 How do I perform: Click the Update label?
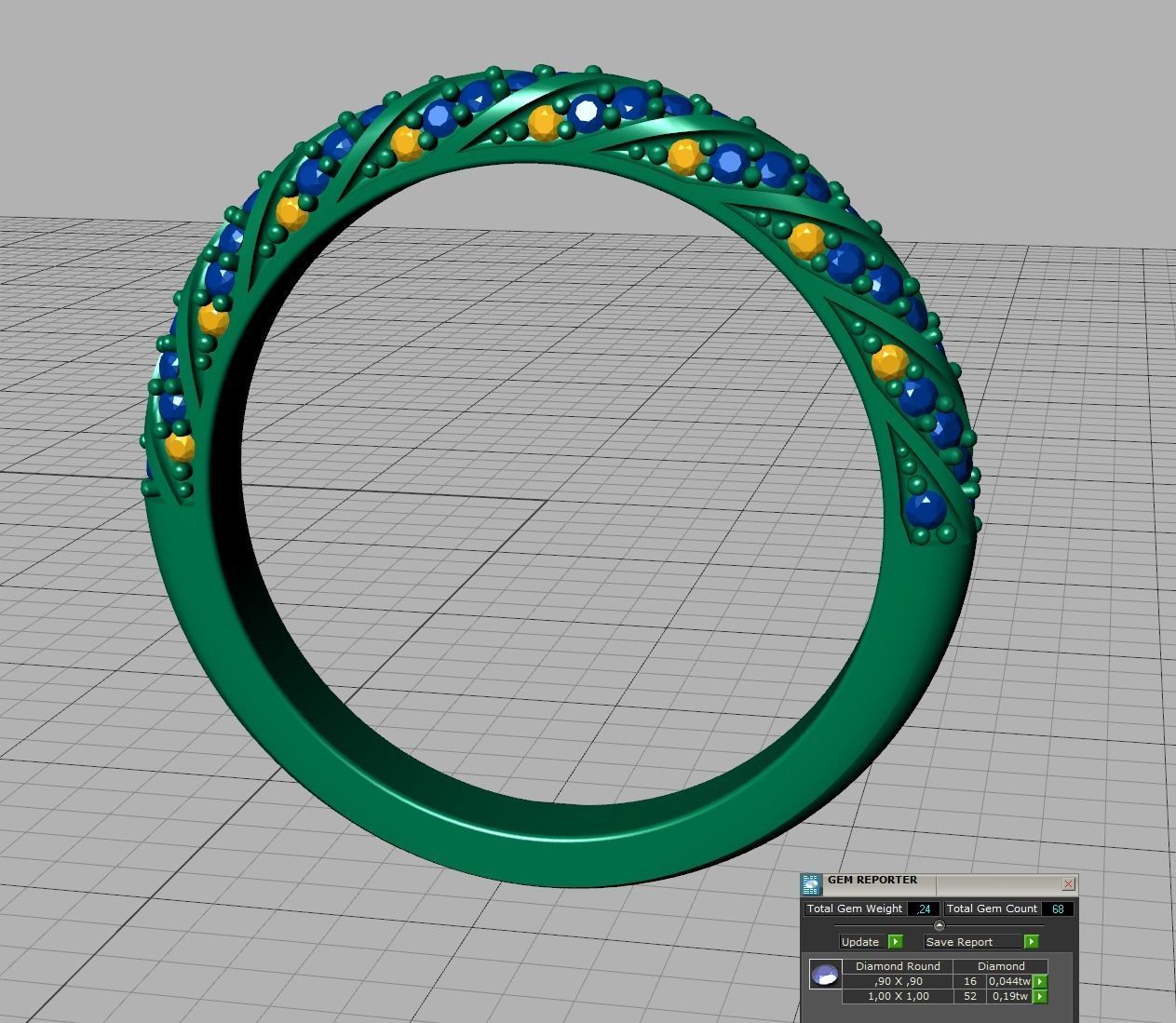(860, 942)
